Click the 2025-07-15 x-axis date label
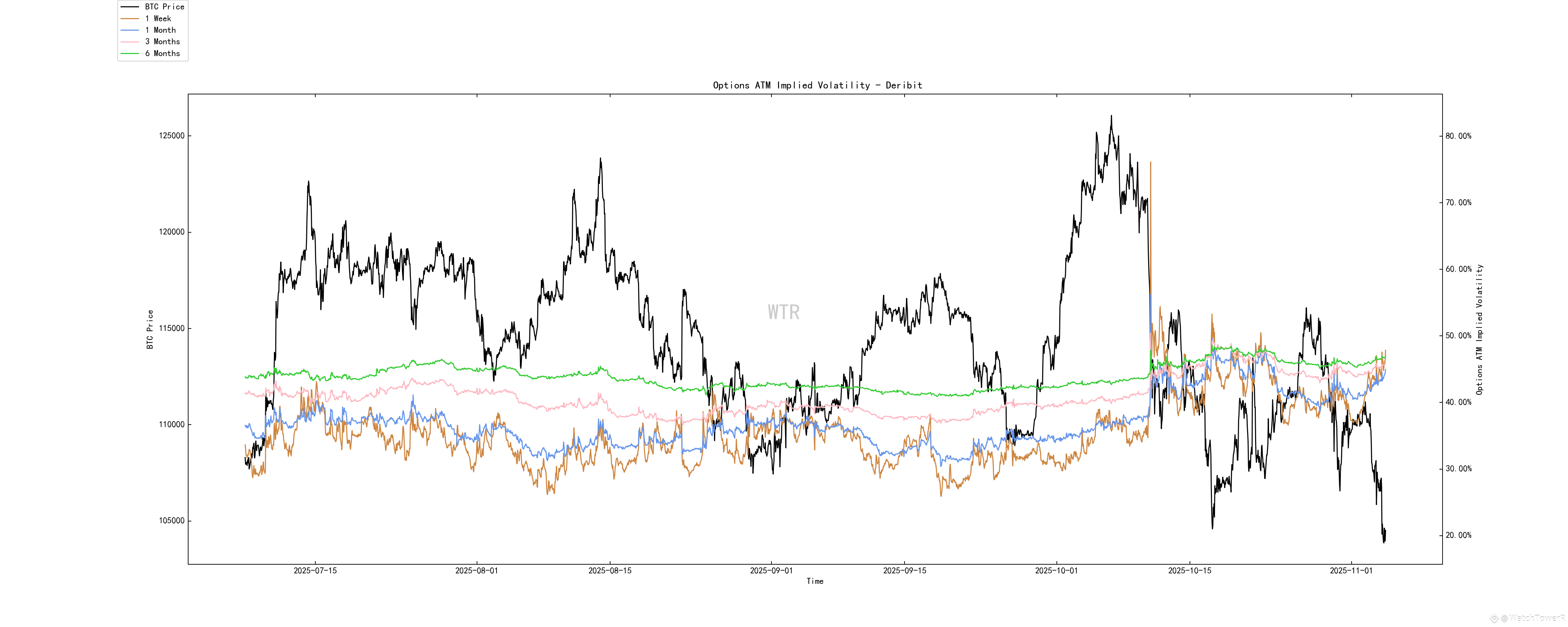Image resolution: width=1568 pixels, height=627 pixels. click(x=315, y=571)
